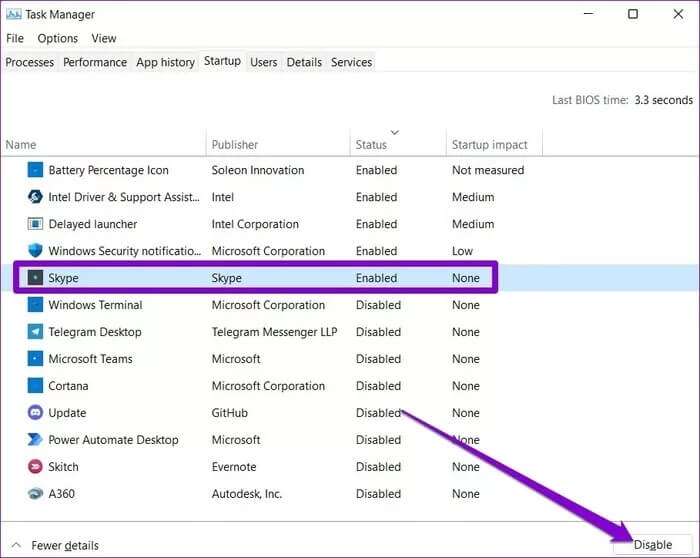Open the Options menu
The height and width of the screenshot is (558, 700).
58,38
